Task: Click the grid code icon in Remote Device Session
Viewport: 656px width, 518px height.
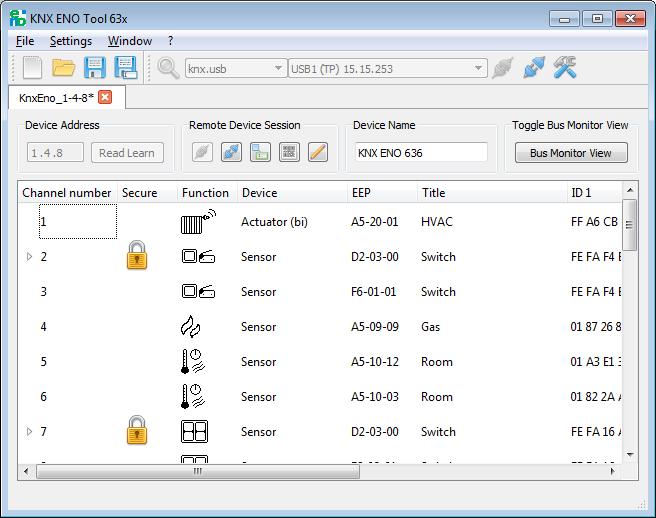Action: click(x=289, y=152)
